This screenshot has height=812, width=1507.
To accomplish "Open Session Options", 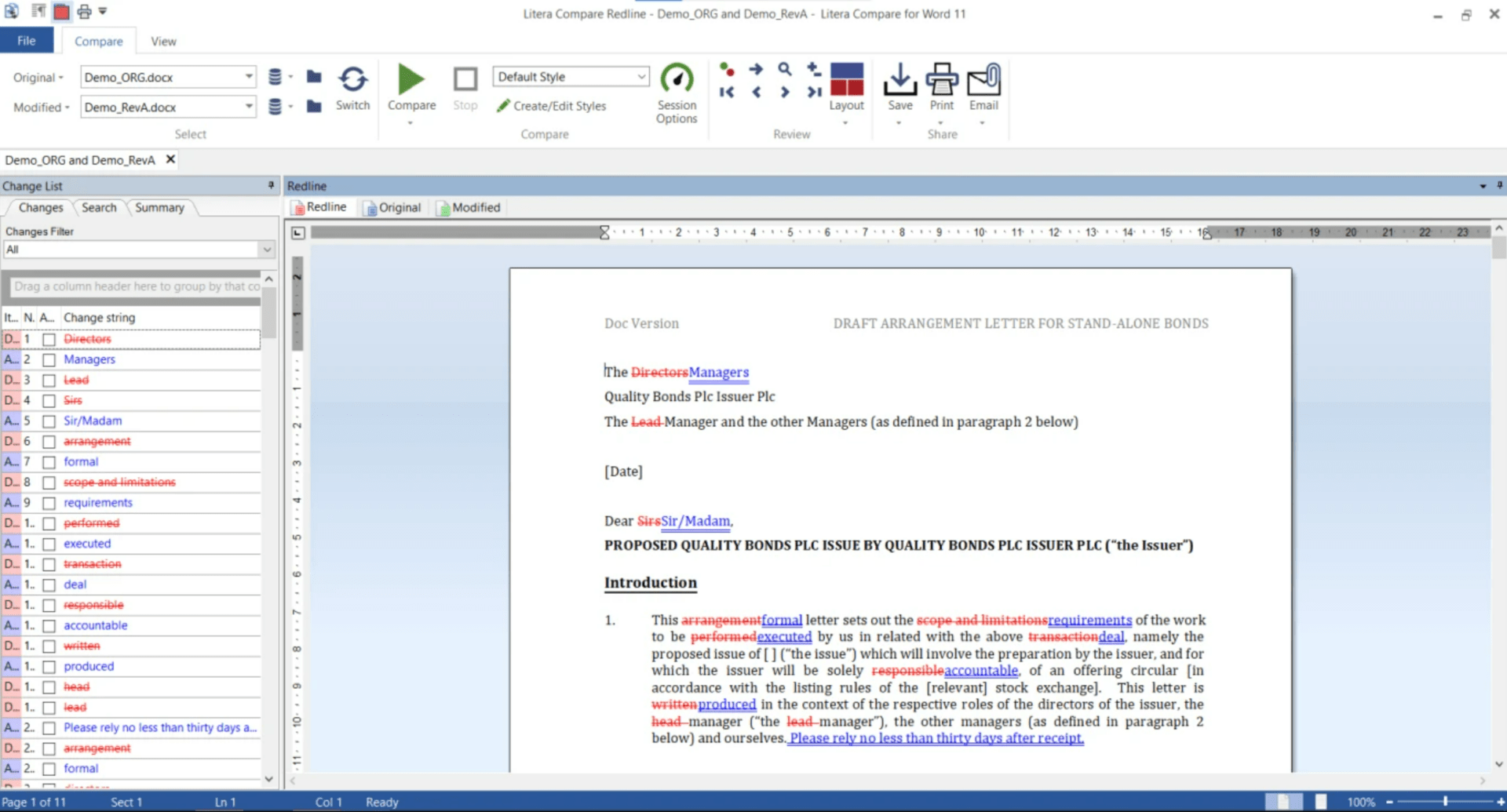I will 676,90.
